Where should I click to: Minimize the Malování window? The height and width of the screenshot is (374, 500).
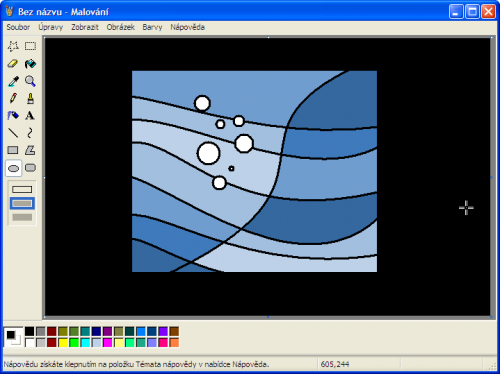pyautogui.click(x=456, y=12)
